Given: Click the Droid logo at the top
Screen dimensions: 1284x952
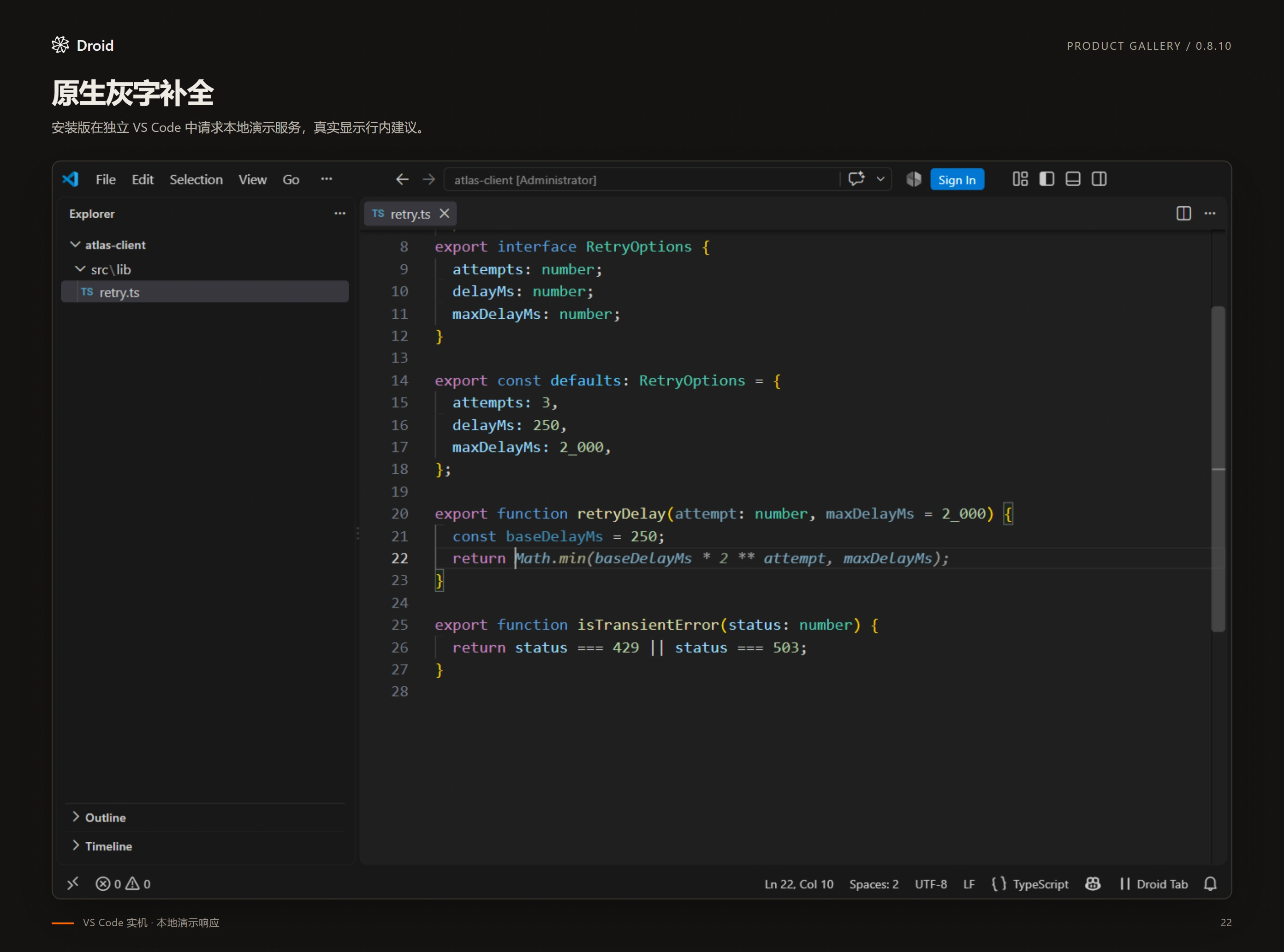Looking at the screenshot, I should (x=83, y=46).
